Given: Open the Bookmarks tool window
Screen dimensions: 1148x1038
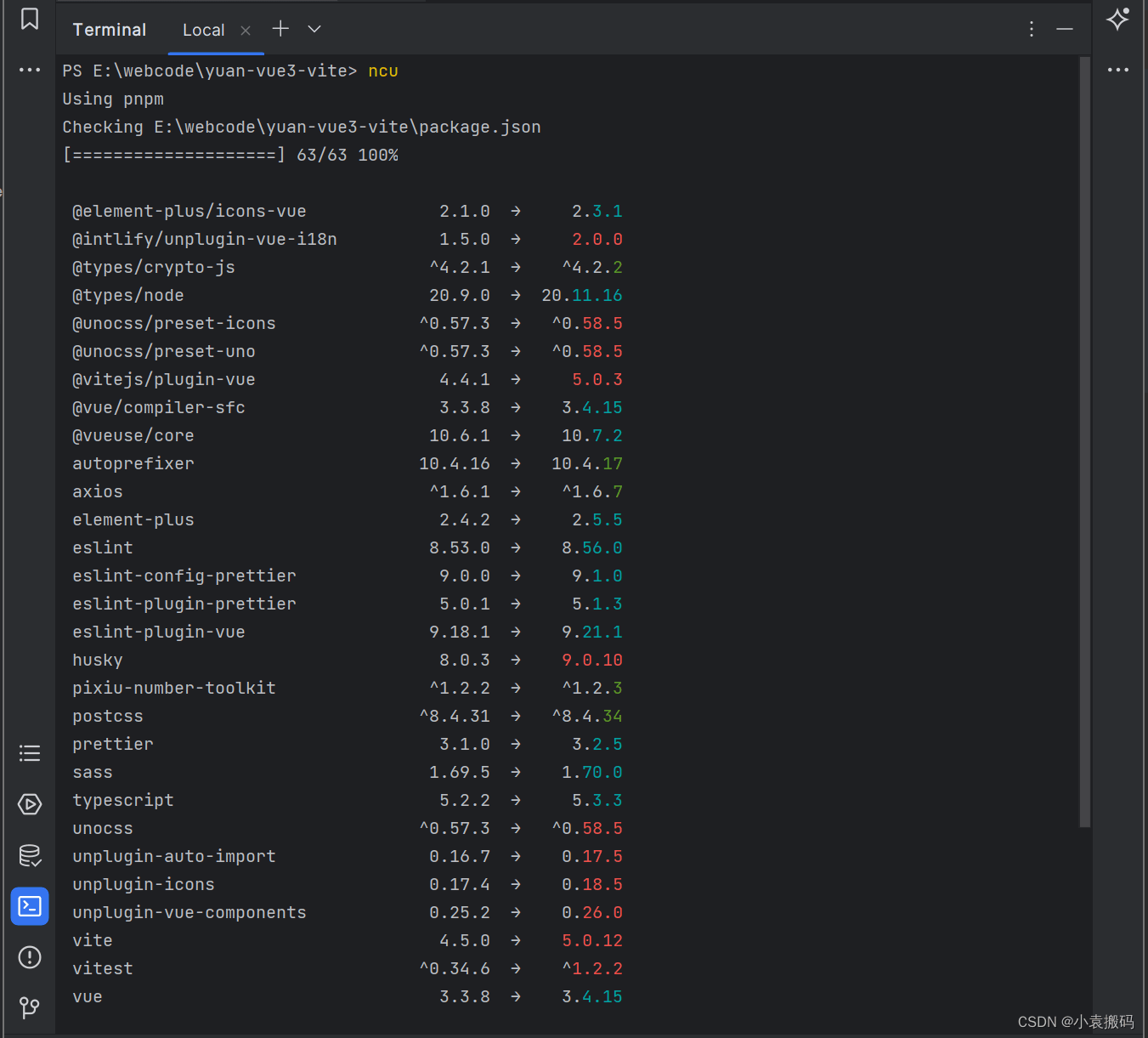Looking at the screenshot, I should pyautogui.click(x=30, y=19).
